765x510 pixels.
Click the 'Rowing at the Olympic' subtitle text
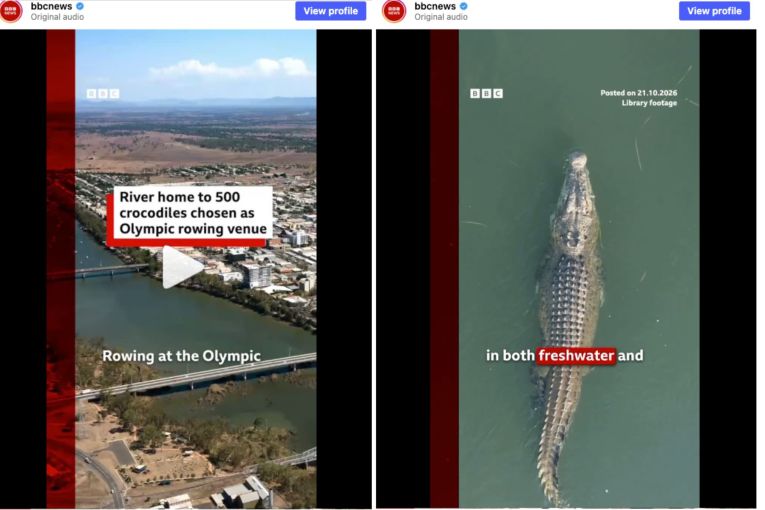pos(181,356)
